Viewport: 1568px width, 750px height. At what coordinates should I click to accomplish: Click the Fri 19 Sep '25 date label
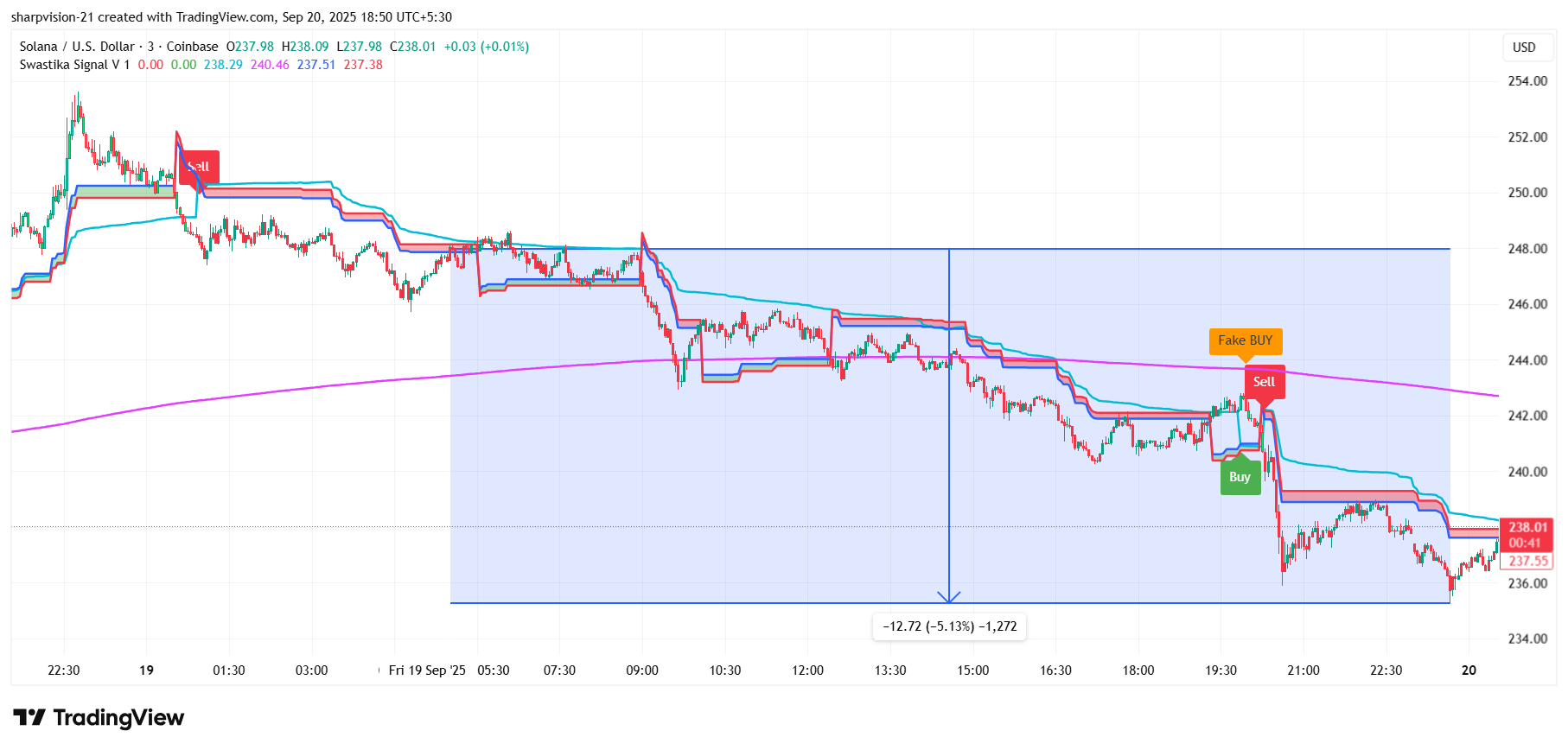pos(427,671)
